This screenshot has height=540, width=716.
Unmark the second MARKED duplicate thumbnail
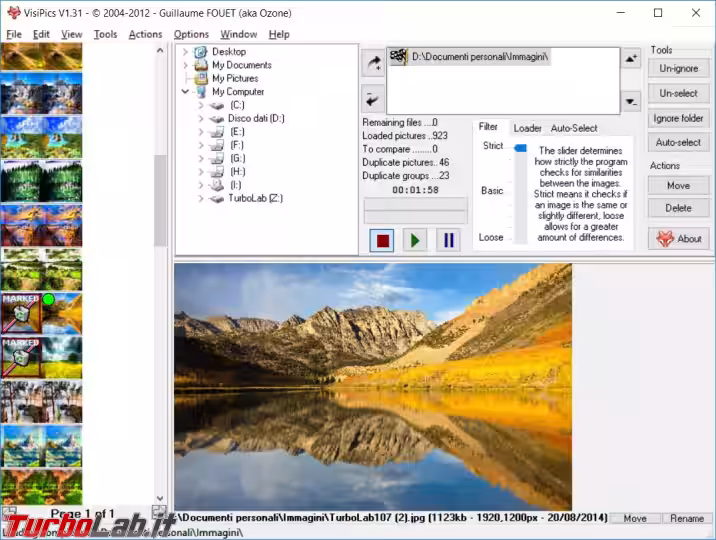20,356
